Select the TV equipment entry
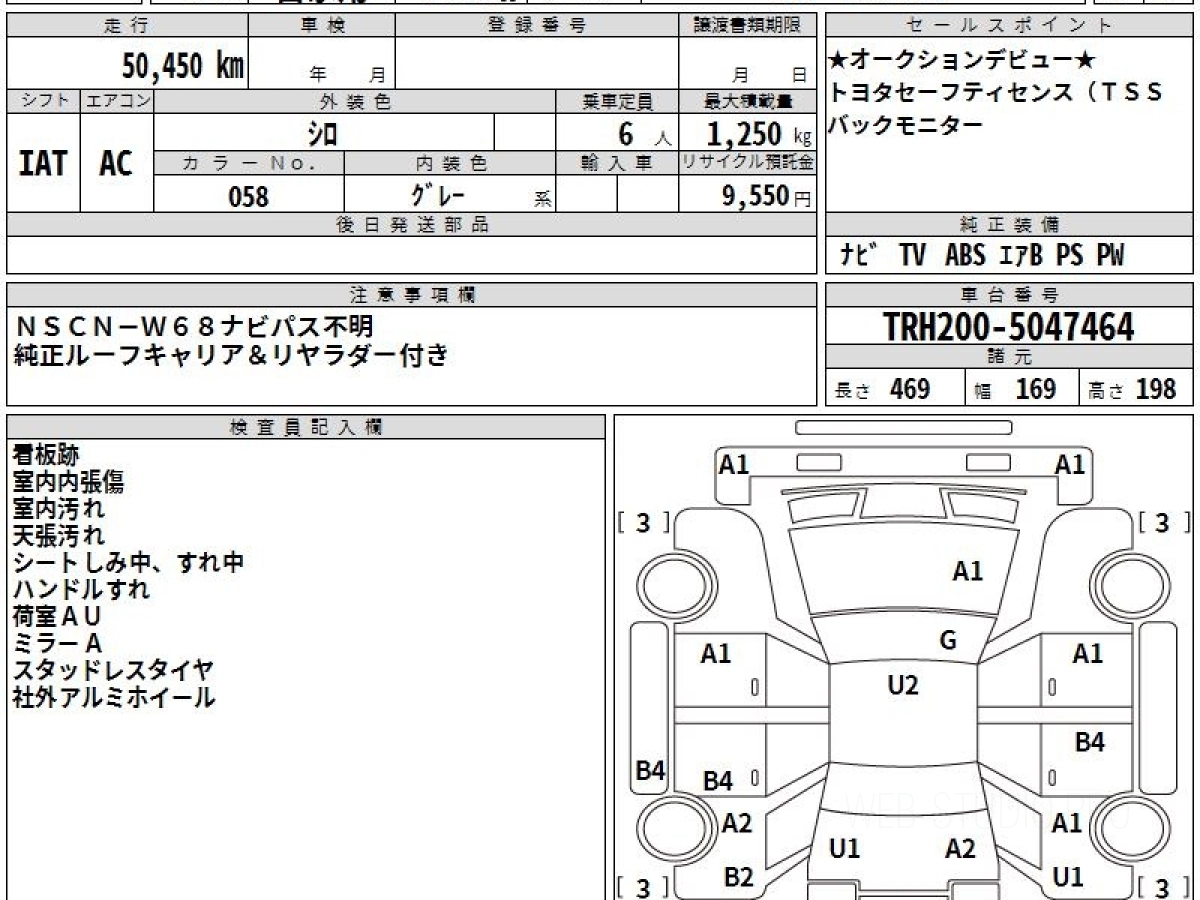Image resolution: width=1200 pixels, height=900 pixels. click(x=912, y=256)
